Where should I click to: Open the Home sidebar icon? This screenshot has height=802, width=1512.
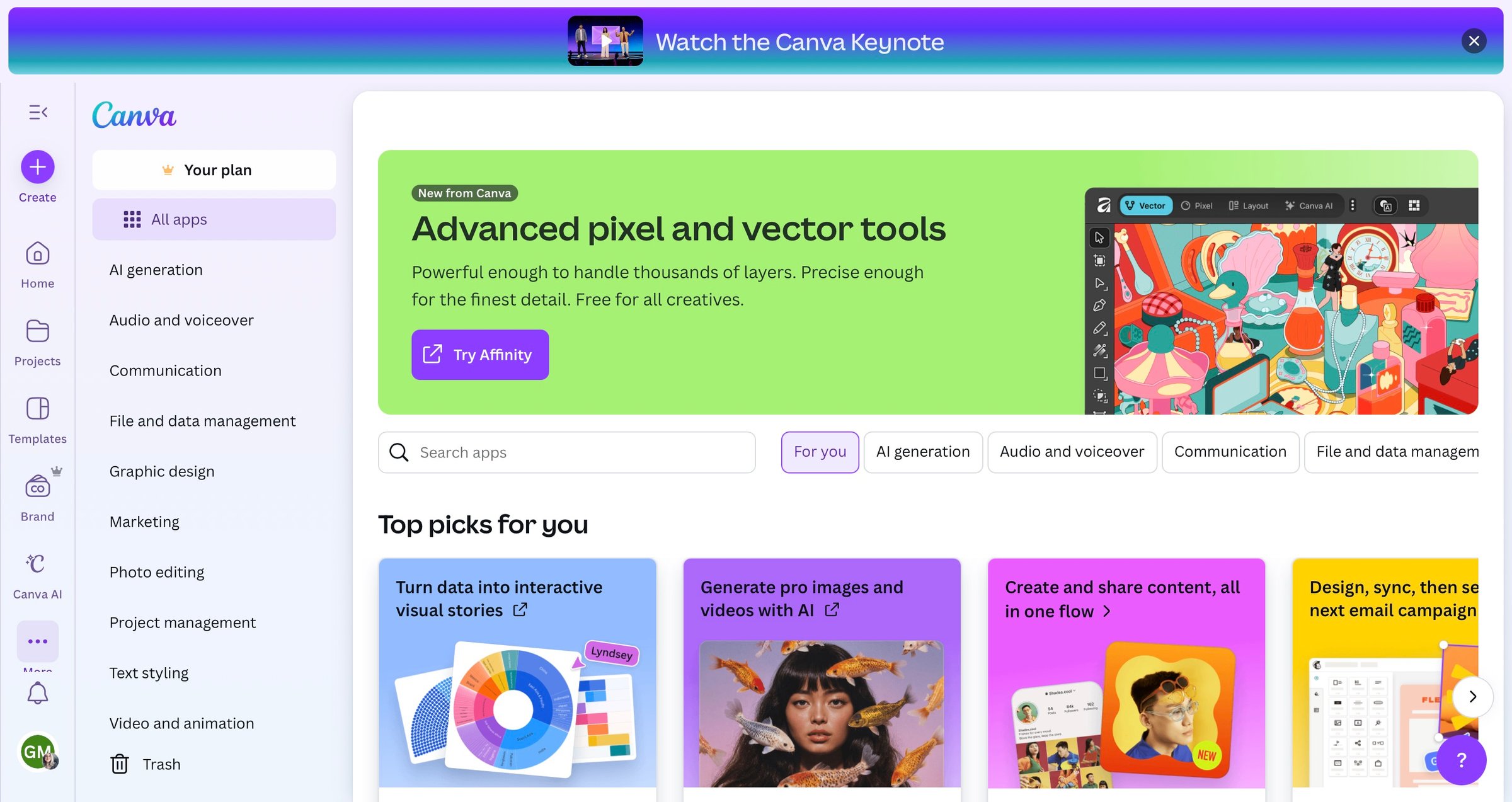tap(38, 255)
